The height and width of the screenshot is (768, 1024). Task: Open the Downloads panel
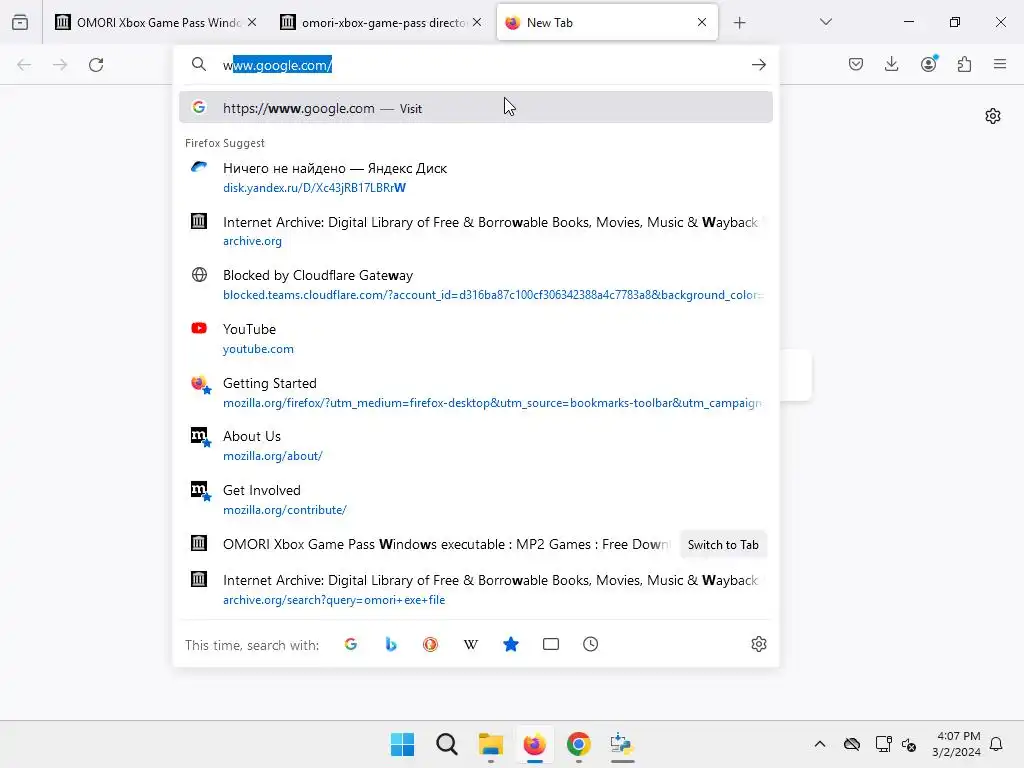[891, 64]
